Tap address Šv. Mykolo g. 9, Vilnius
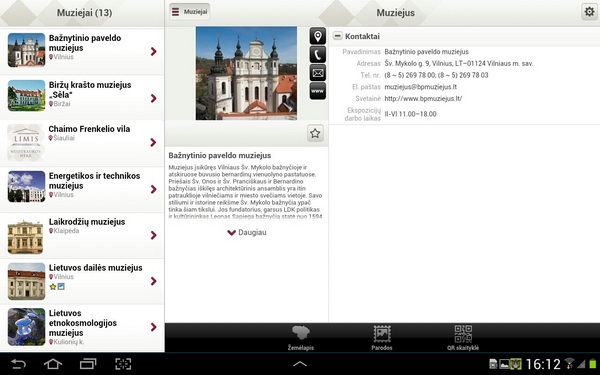This screenshot has width=600, height=375. pos(459,63)
